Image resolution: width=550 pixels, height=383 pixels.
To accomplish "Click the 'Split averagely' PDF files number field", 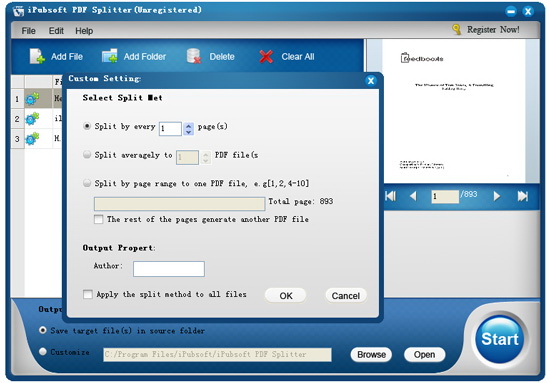I will [187, 157].
